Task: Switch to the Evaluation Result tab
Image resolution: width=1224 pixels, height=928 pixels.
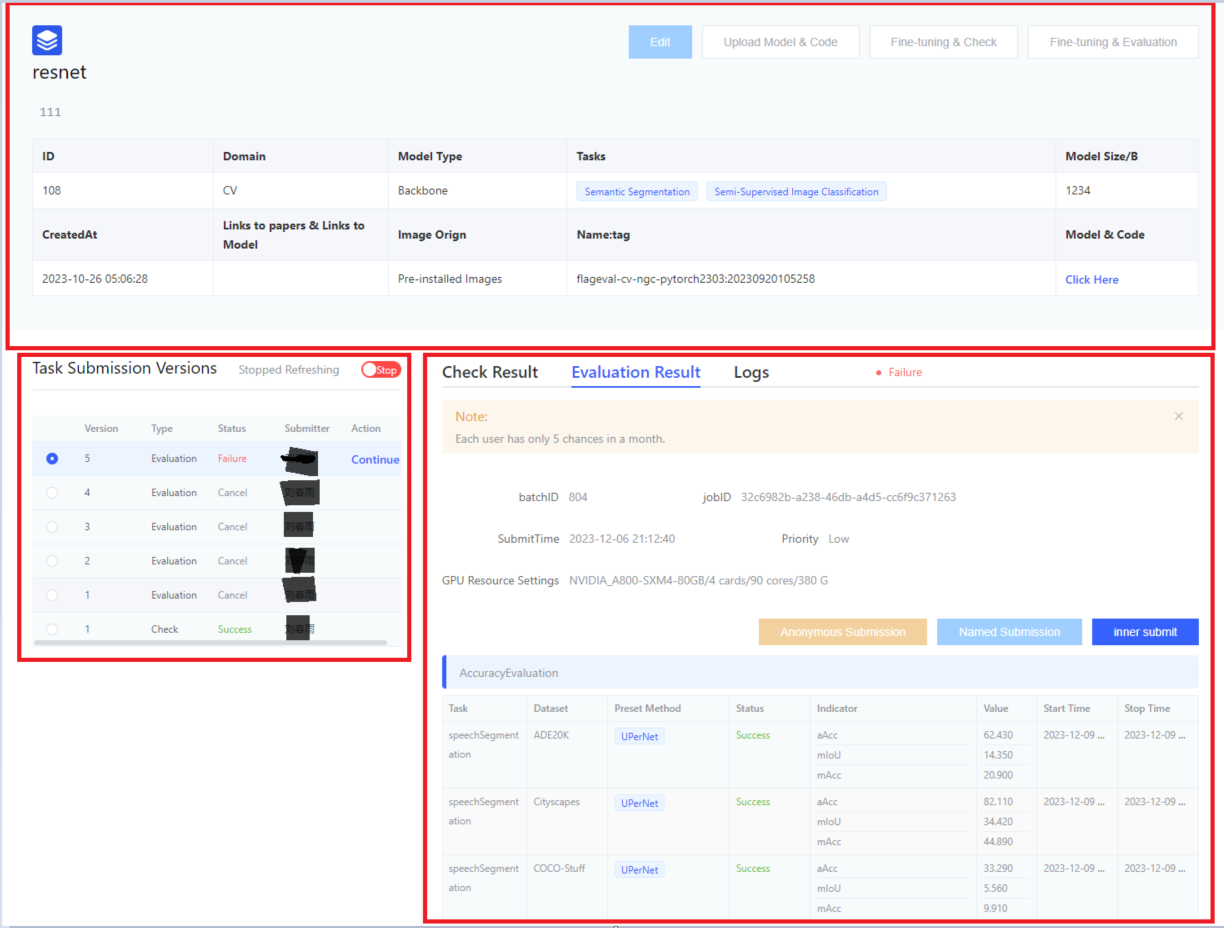Action: (635, 372)
